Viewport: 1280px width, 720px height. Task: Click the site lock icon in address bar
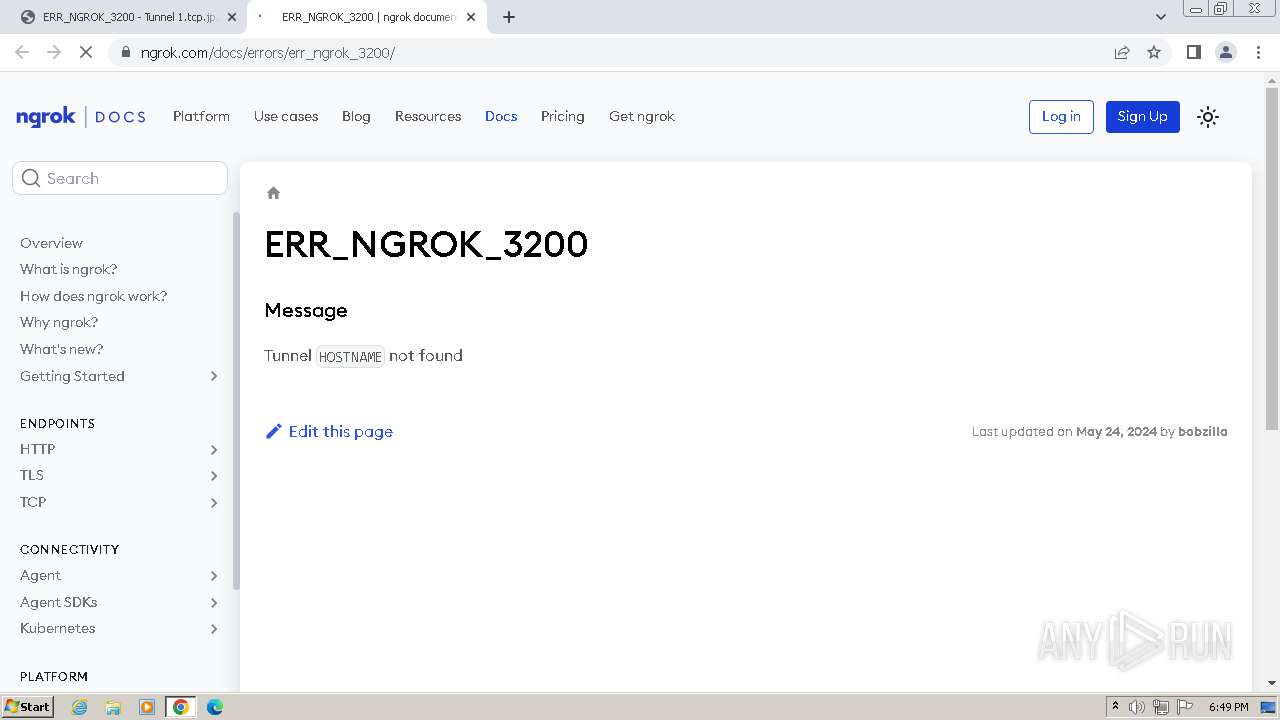click(125, 52)
